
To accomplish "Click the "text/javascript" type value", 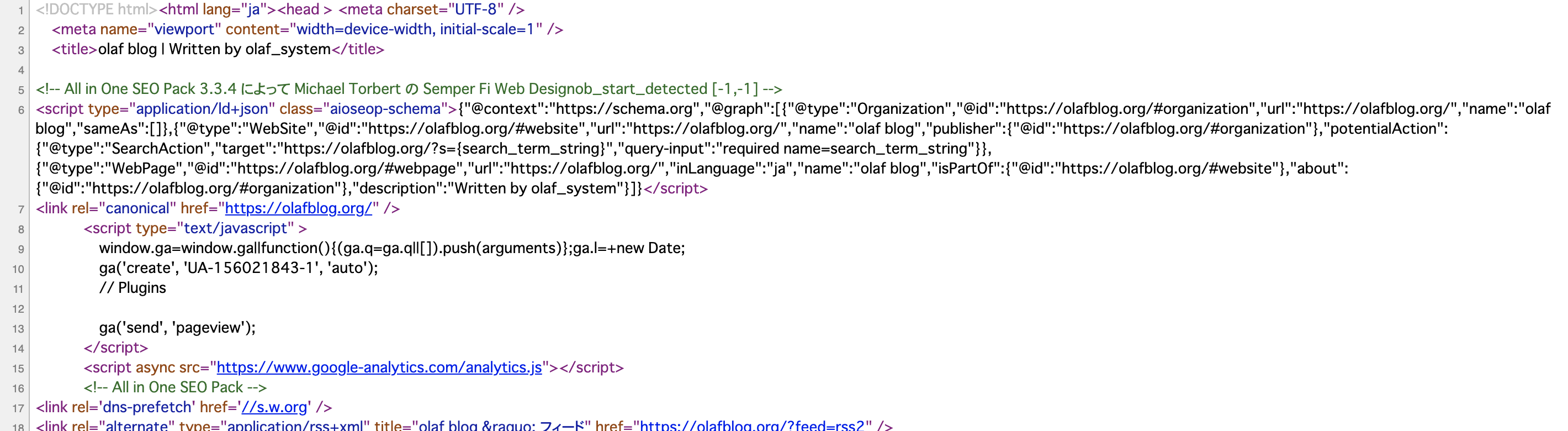I will click(235, 228).
